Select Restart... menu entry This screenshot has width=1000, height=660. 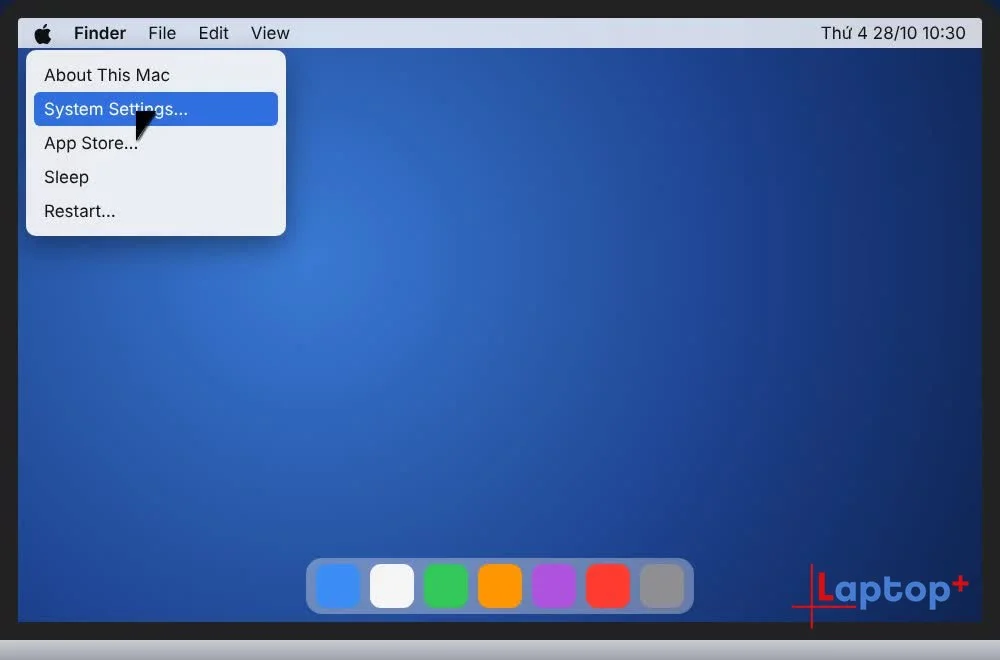pyautogui.click(x=156, y=211)
